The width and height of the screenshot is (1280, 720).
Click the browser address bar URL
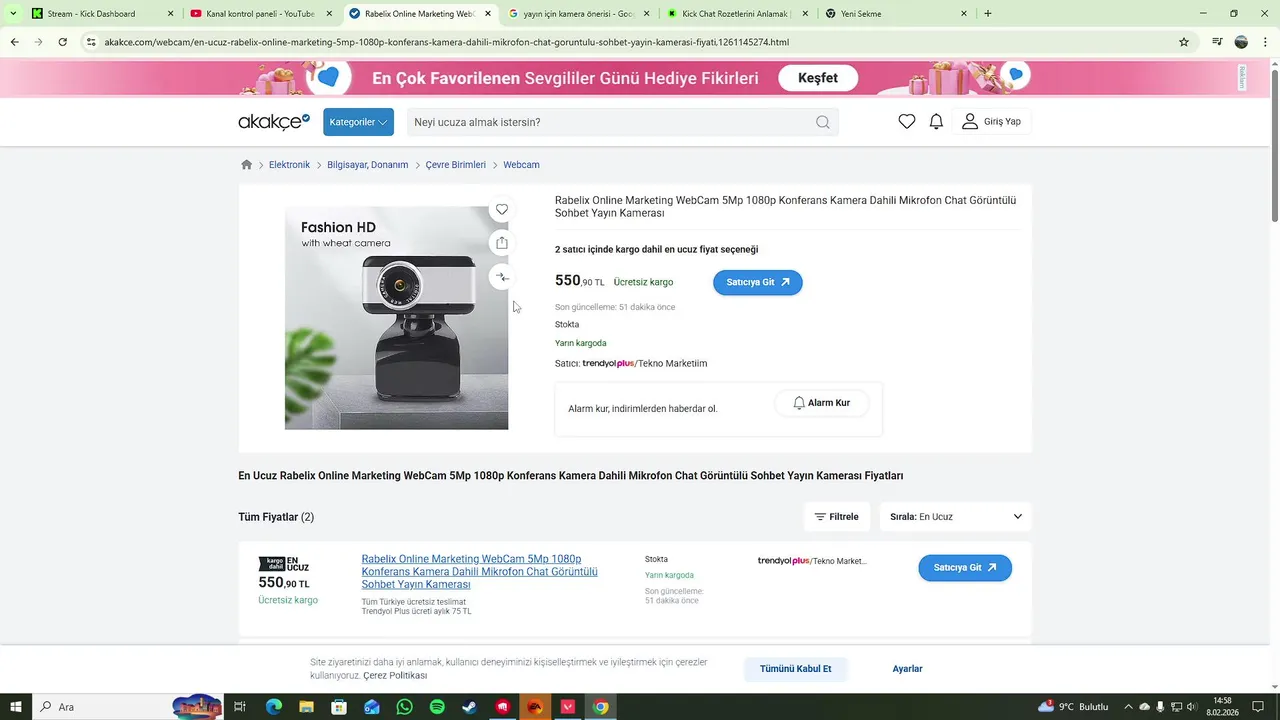[x=446, y=42]
